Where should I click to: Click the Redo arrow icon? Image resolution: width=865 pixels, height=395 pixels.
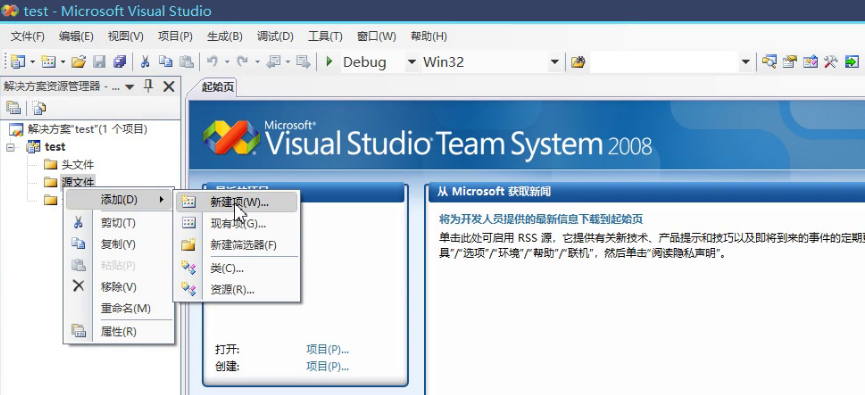(242, 62)
